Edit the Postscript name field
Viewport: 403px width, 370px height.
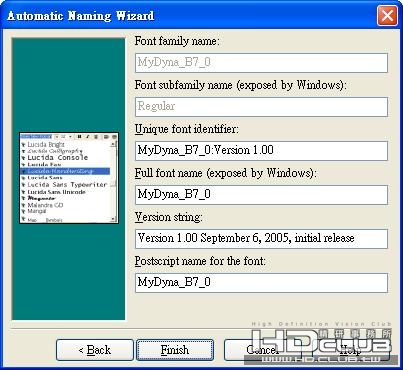point(261,283)
